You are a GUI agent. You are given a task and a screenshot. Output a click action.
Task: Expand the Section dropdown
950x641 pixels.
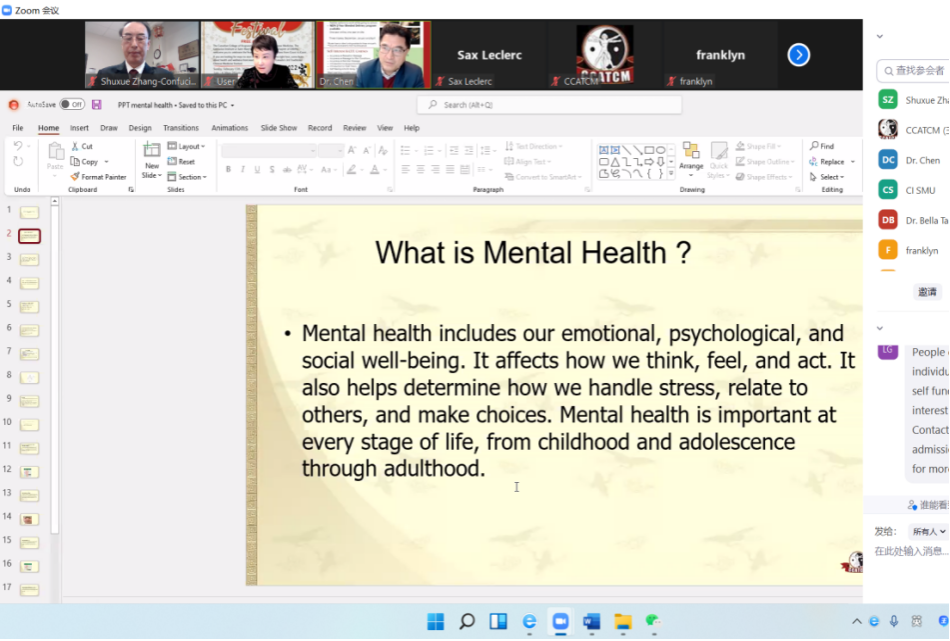pyautogui.click(x=187, y=177)
